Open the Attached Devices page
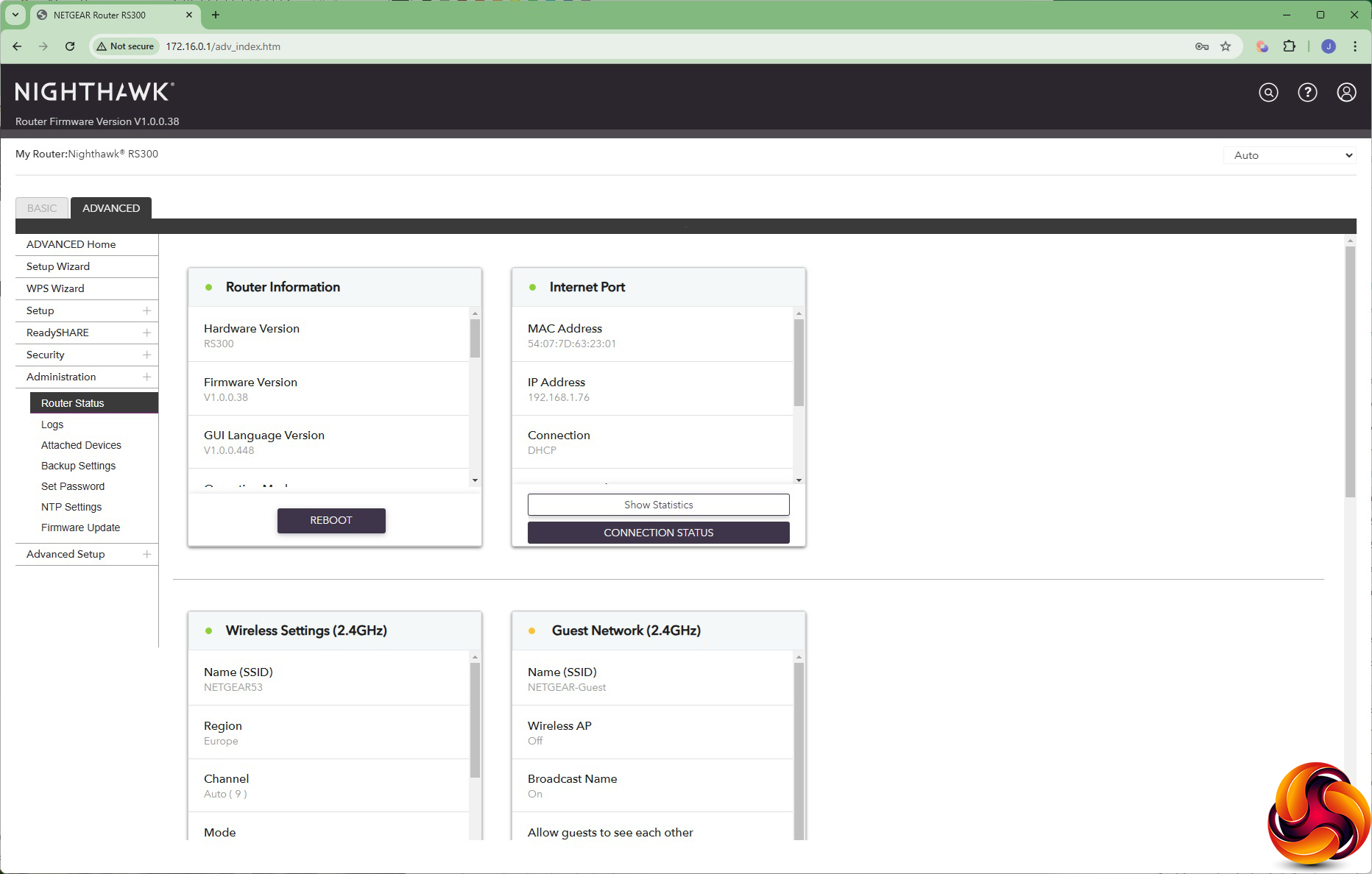 click(81, 445)
